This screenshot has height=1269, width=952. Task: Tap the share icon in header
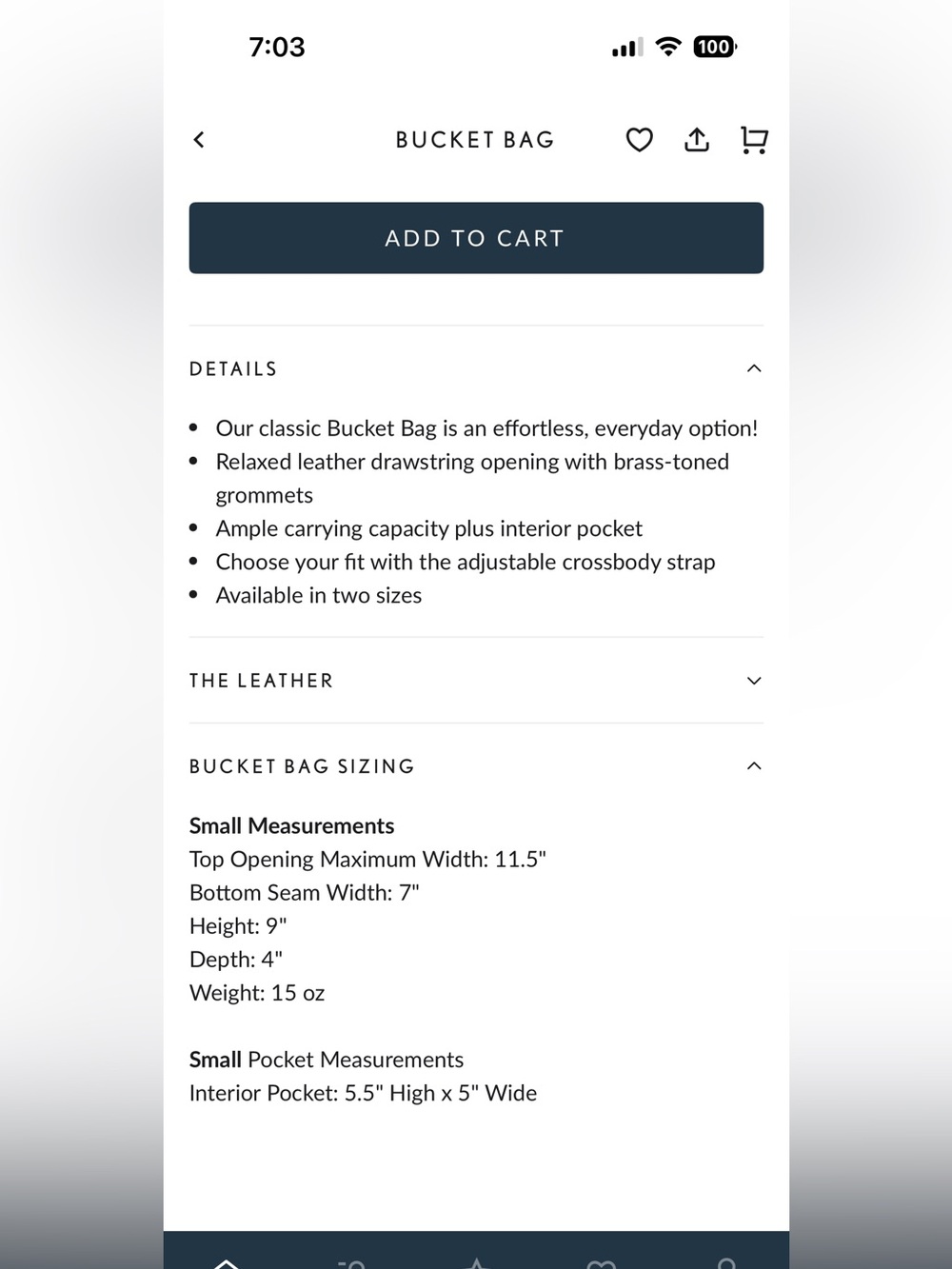[x=697, y=140]
